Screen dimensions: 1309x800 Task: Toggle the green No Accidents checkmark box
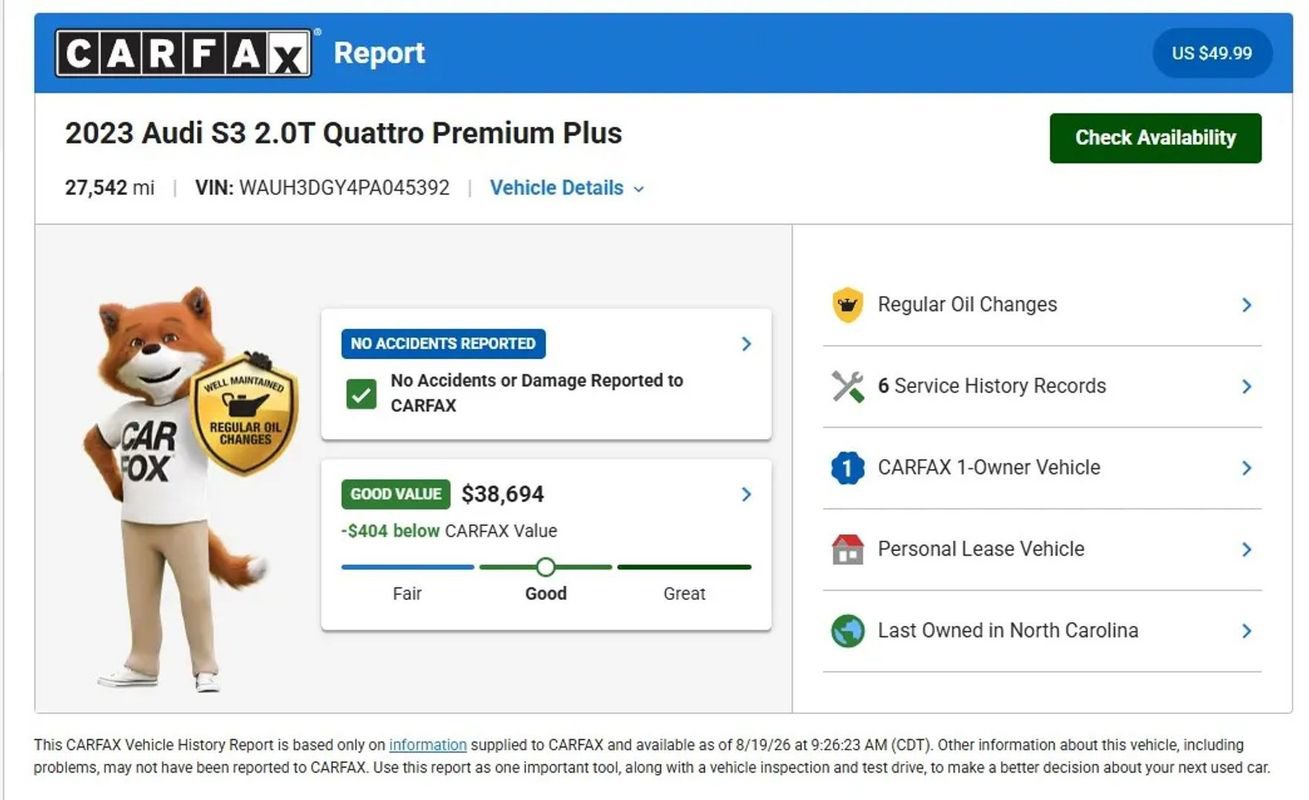pos(361,394)
